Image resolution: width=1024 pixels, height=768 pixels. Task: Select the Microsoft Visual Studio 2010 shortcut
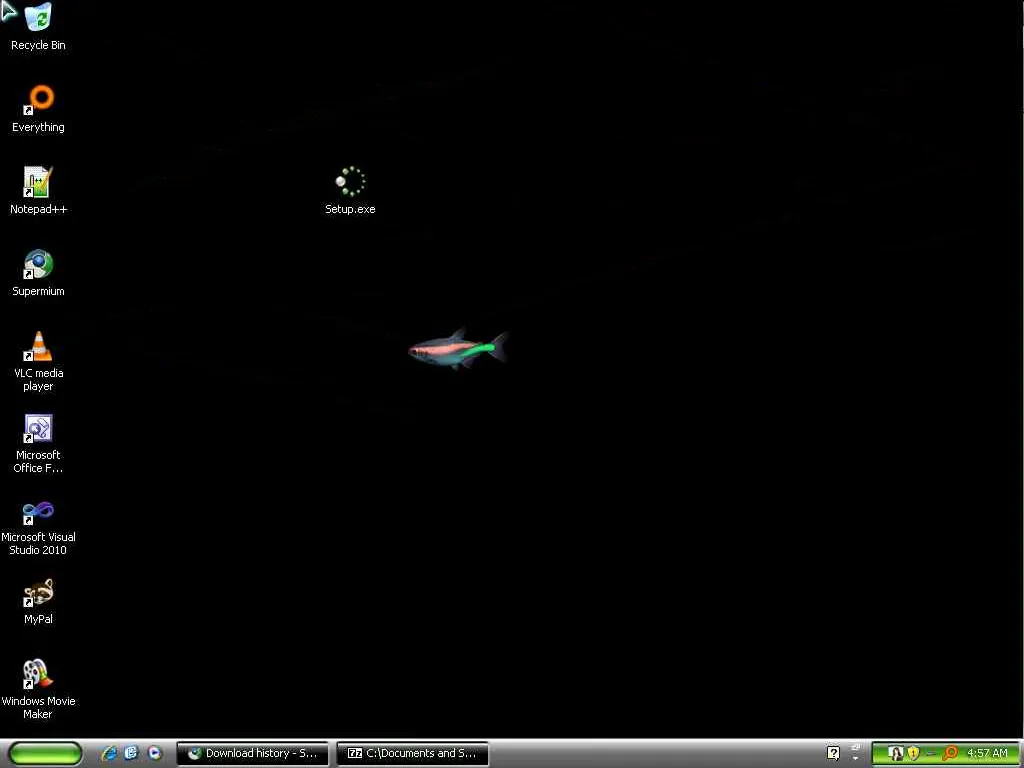click(38, 526)
